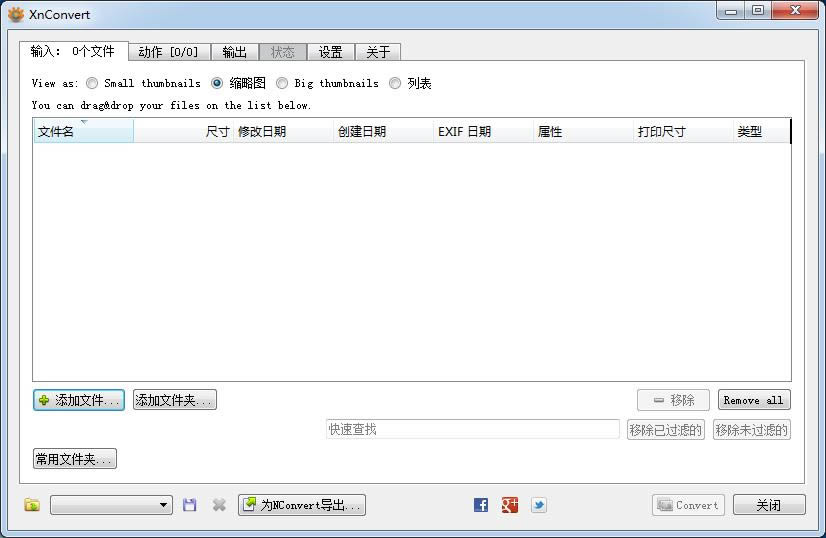This screenshot has width=826, height=538.
Task: Sort by the EXIF 日期 column header
Action: coord(484,131)
